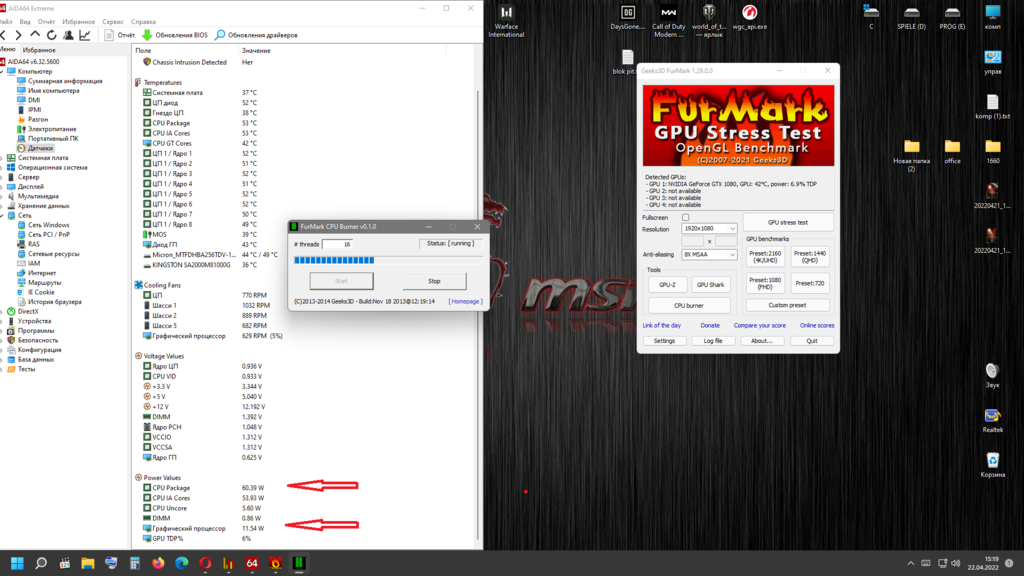The height and width of the screenshot is (576, 1024).
Task: Select the PROG (E) drive icon
Action: pos(952,18)
